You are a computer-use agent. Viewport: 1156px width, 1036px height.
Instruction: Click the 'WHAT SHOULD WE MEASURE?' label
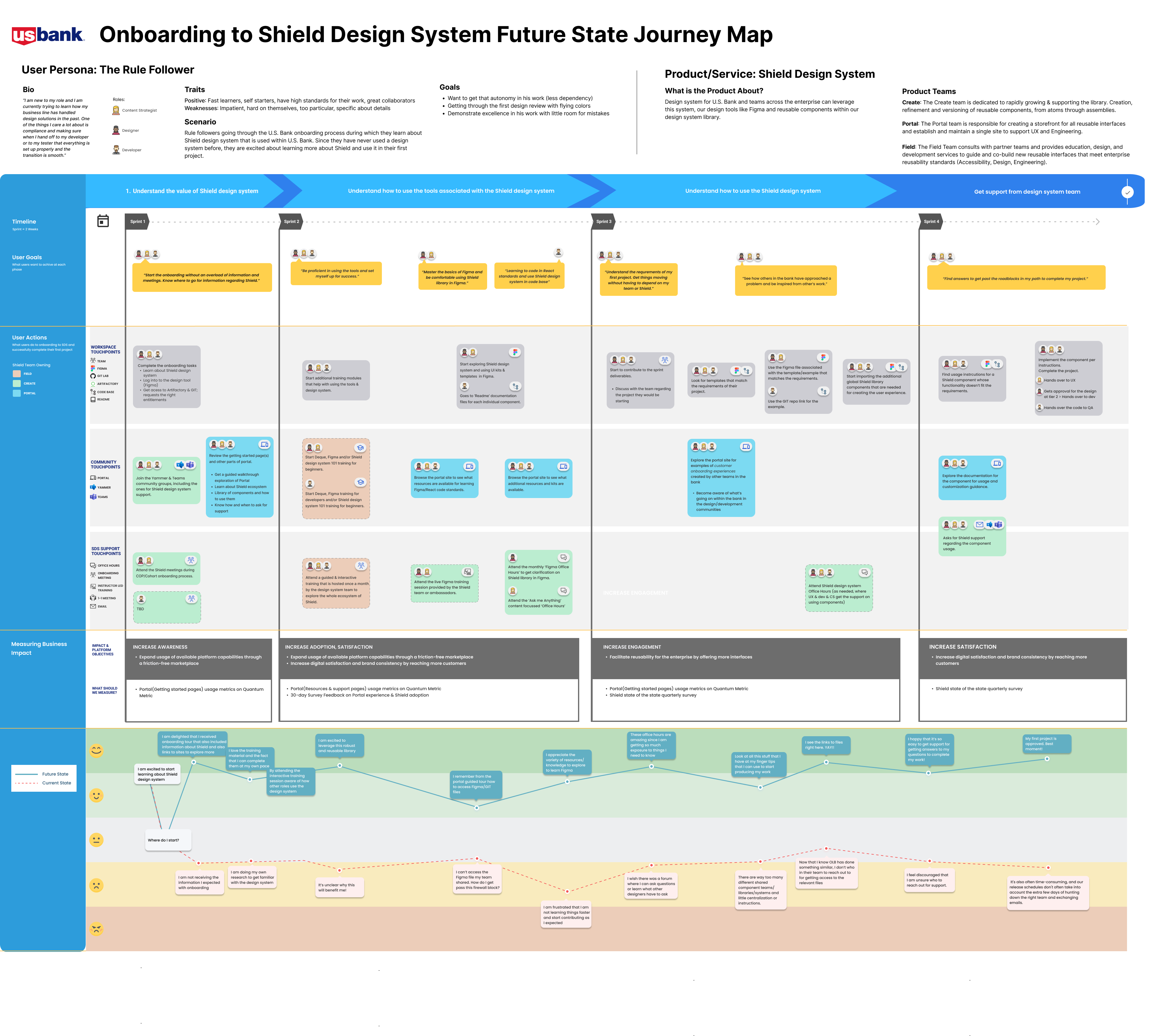coord(105,690)
